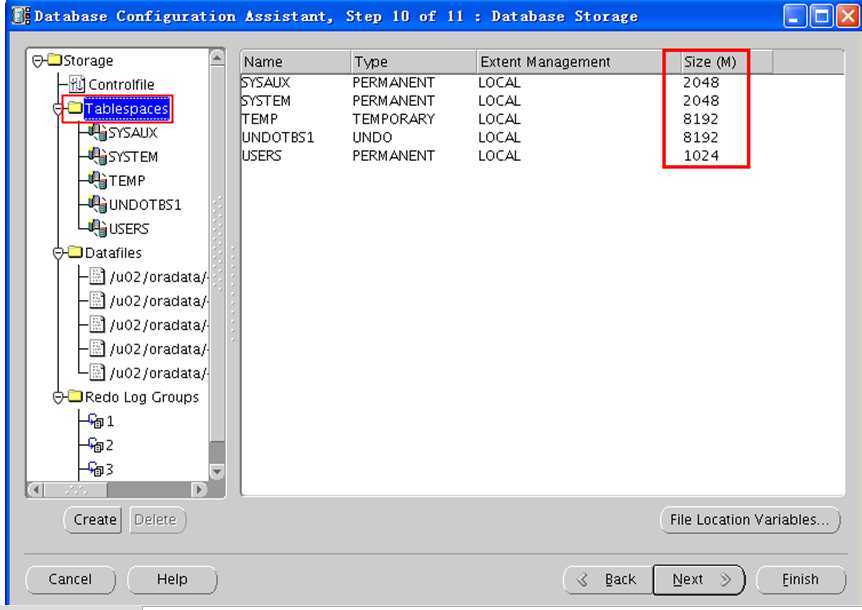The height and width of the screenshot is (610, 862).
Task: Click the Datafiles folder icon
Action: (x=75, y=252)
